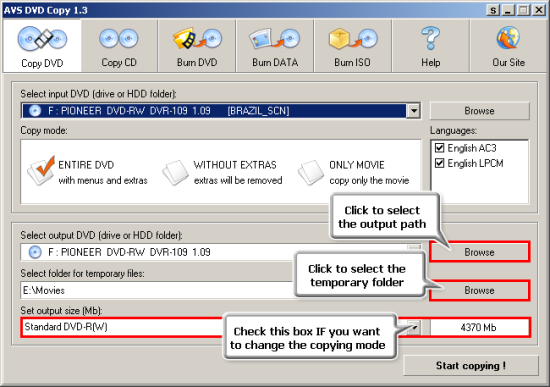Minimize the AVS DVD Copy window

[508, 10]
